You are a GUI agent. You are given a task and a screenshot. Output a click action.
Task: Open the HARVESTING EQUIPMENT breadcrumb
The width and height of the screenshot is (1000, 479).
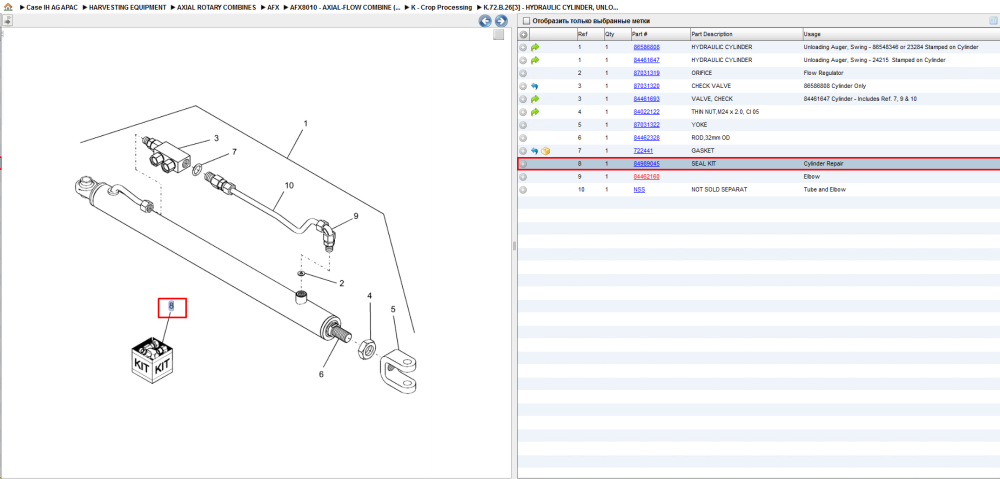(128, 7)
